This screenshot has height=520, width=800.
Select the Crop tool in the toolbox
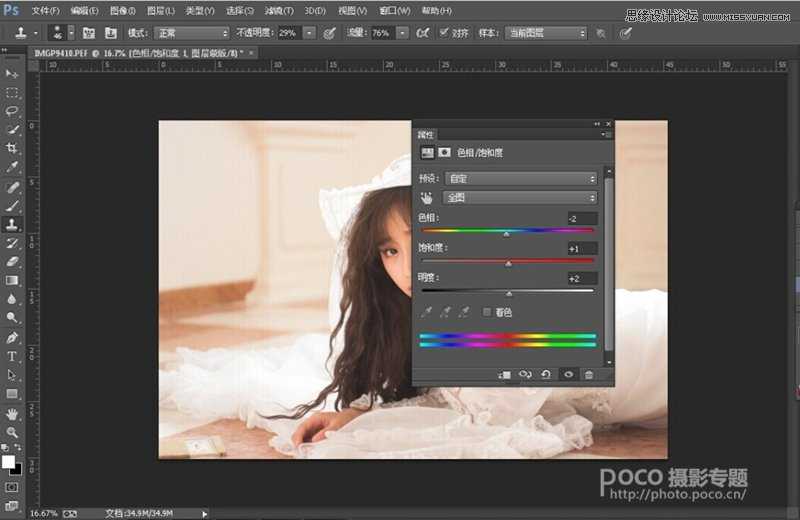click(x=13, y=148)
